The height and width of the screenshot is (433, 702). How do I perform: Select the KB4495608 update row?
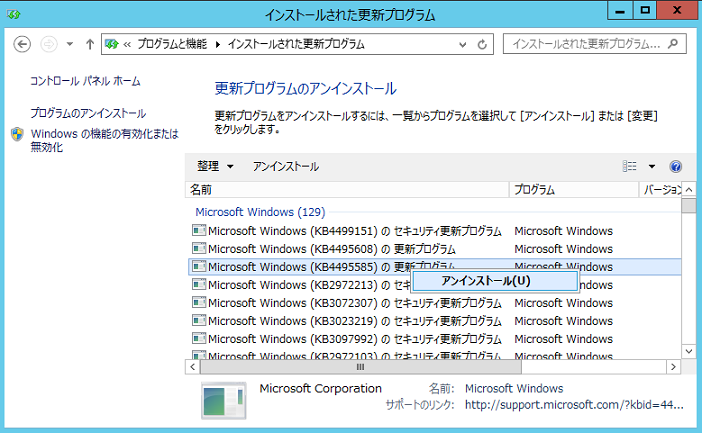coord(434,249)
